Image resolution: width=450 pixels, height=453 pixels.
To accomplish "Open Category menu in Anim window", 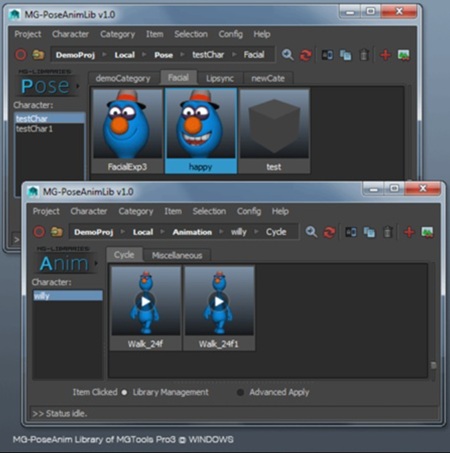I will point(136,211).
